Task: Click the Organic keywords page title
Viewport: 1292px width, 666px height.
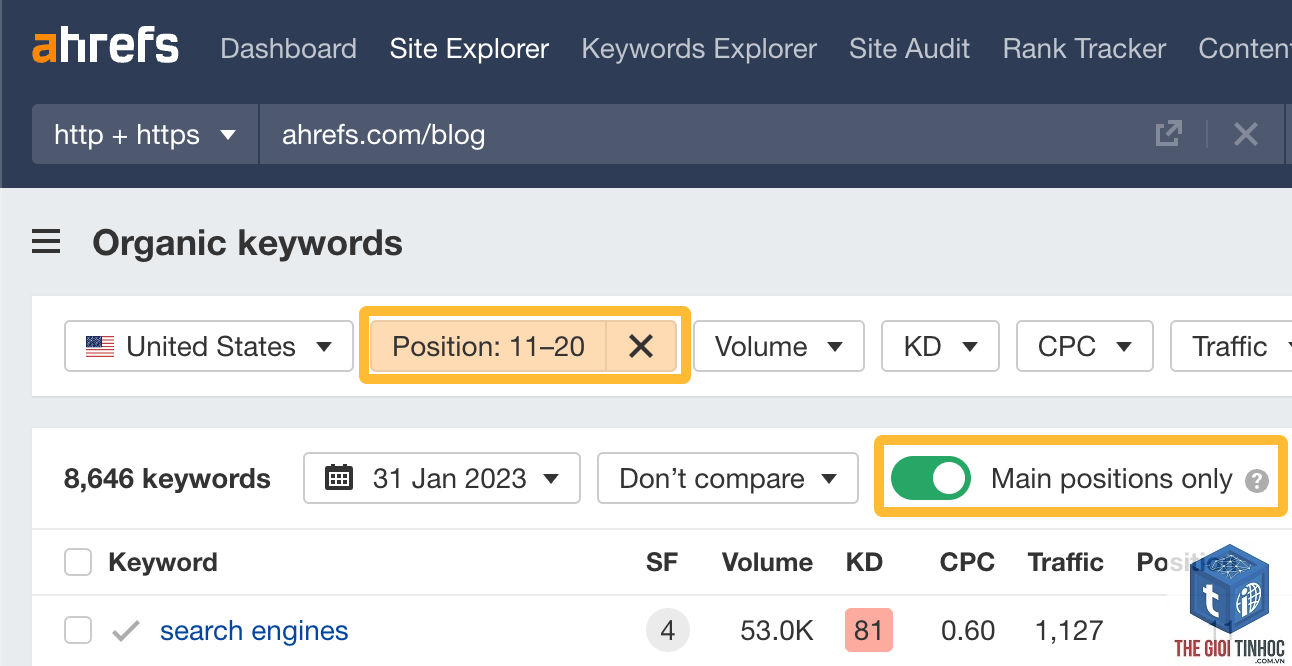Action: [248, 243]
